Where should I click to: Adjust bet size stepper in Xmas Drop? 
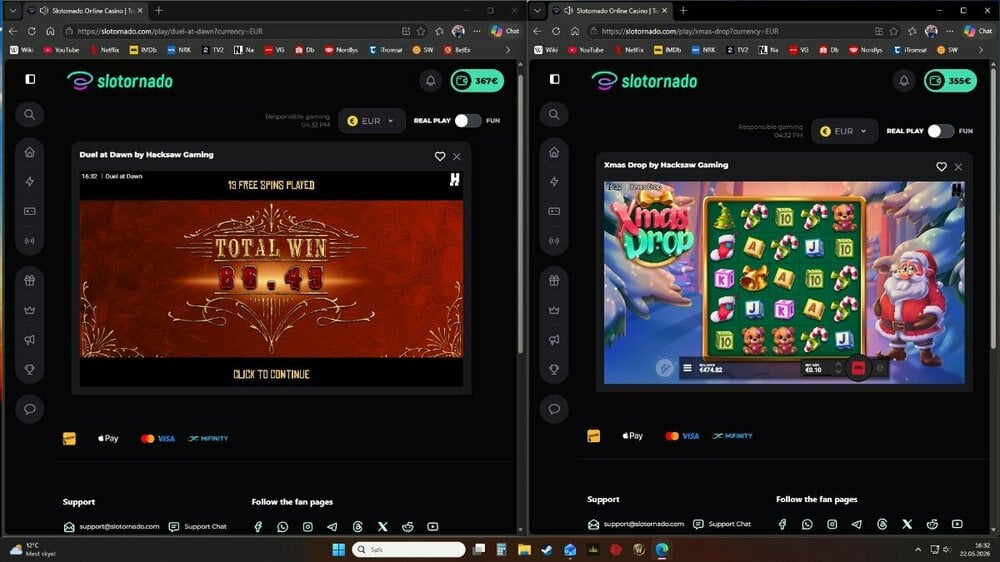(838, 368)
